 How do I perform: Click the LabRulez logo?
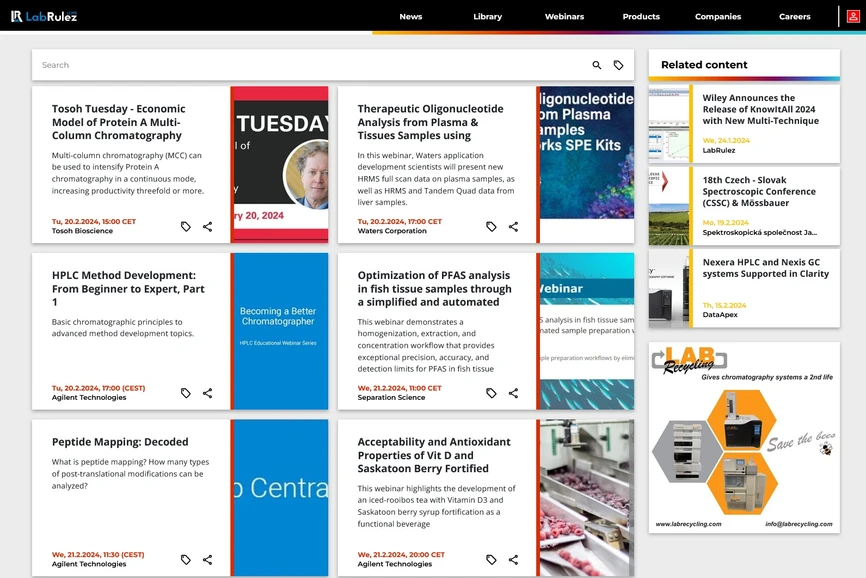coord(44,17)
